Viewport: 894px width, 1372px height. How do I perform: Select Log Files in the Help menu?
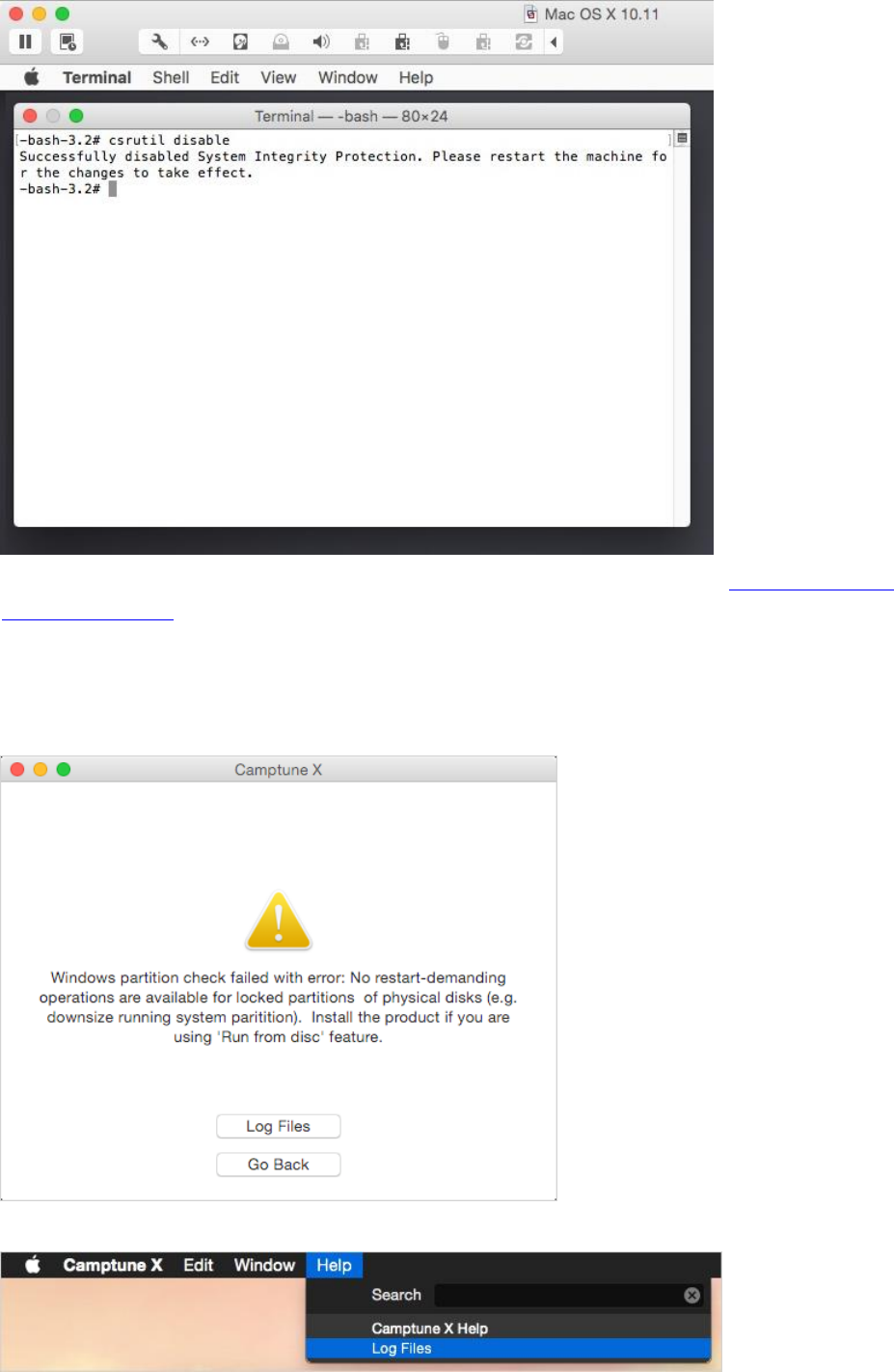[508, 1348]
